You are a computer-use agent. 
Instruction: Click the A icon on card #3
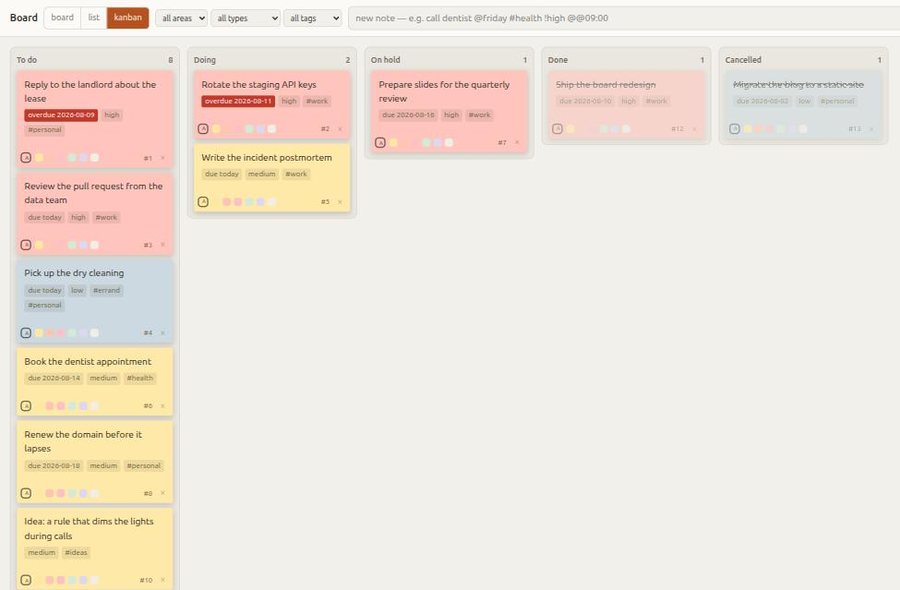coord(26,244)
